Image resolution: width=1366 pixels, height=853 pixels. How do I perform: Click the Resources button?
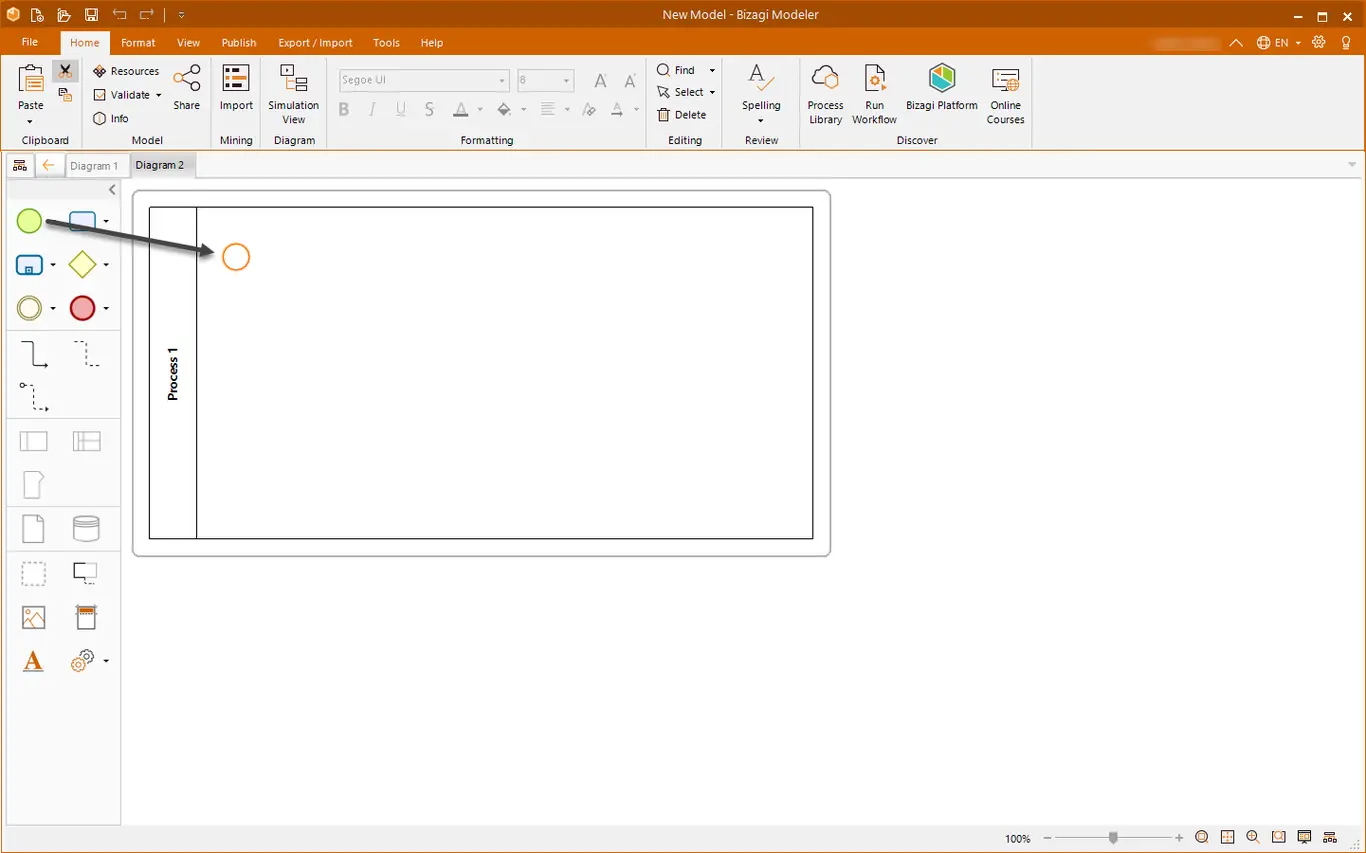(x=127, y=71)
